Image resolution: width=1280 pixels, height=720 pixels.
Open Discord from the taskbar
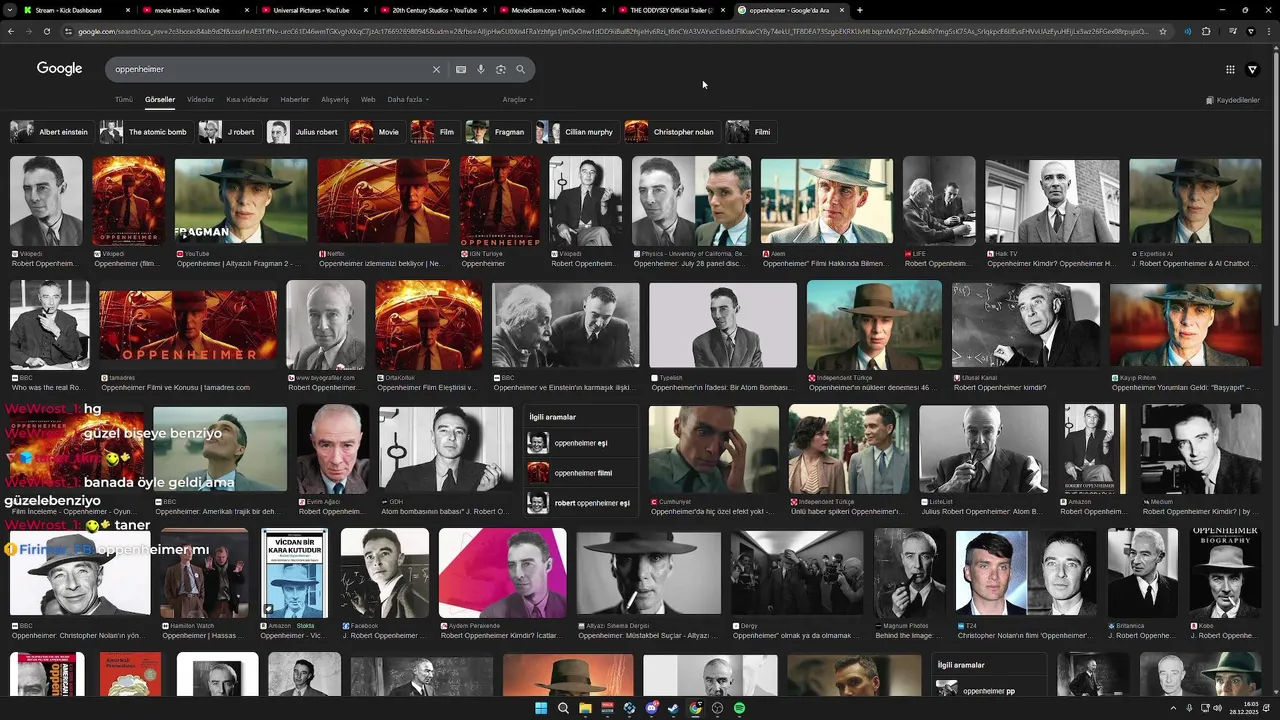click(x=651, y=708)
